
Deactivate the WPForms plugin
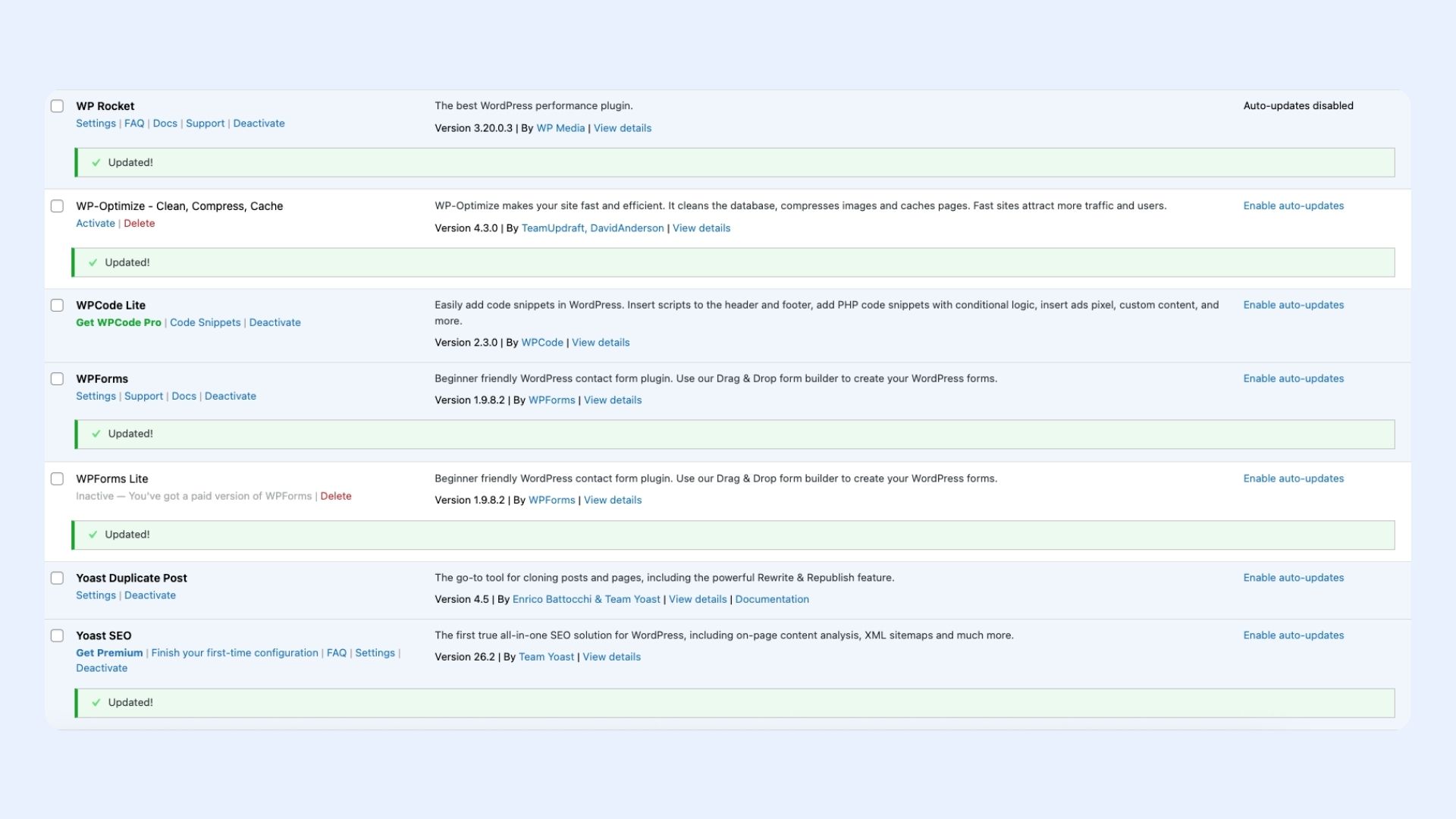pyautogui.click(x=230, y=395)
